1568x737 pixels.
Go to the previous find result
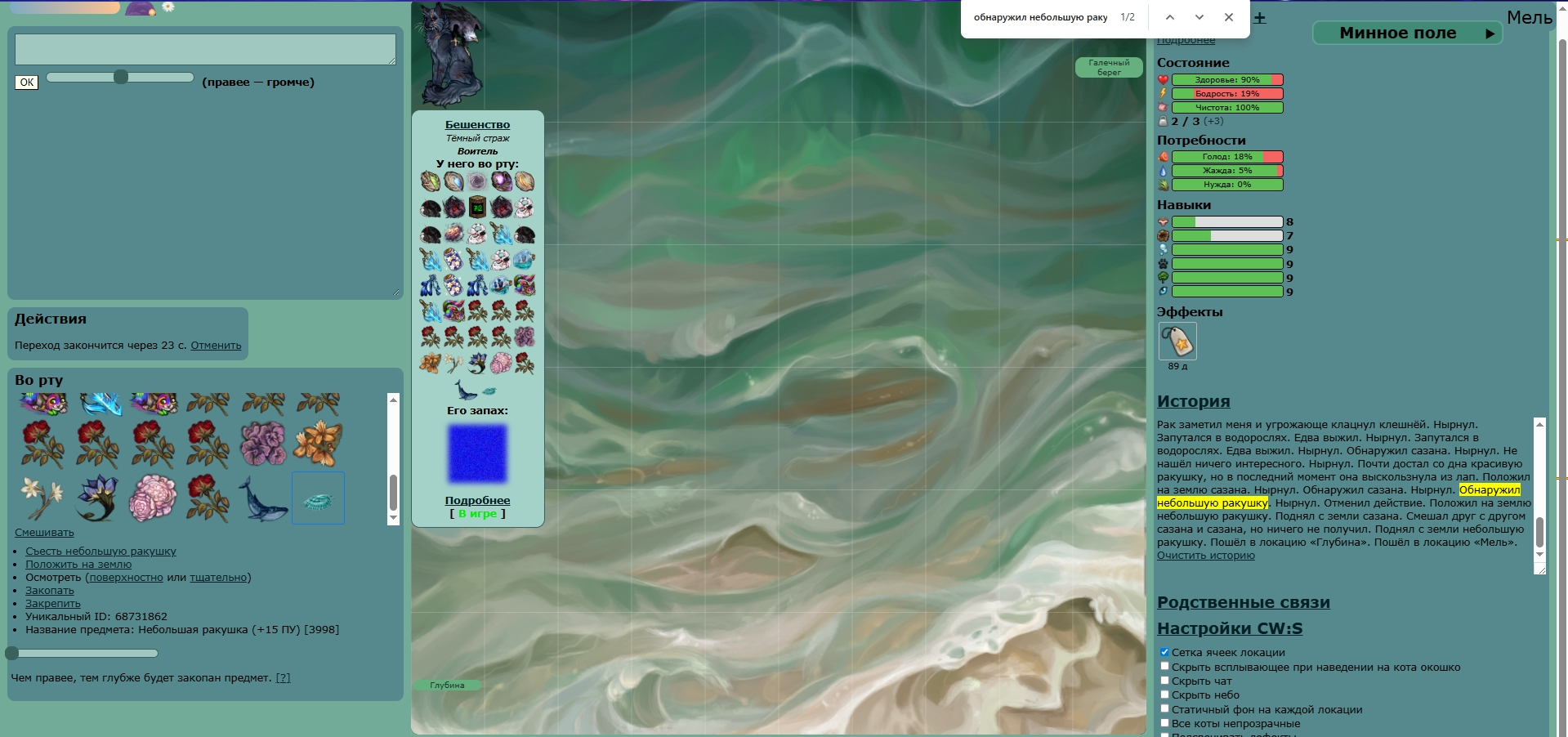pos(1170,17)
